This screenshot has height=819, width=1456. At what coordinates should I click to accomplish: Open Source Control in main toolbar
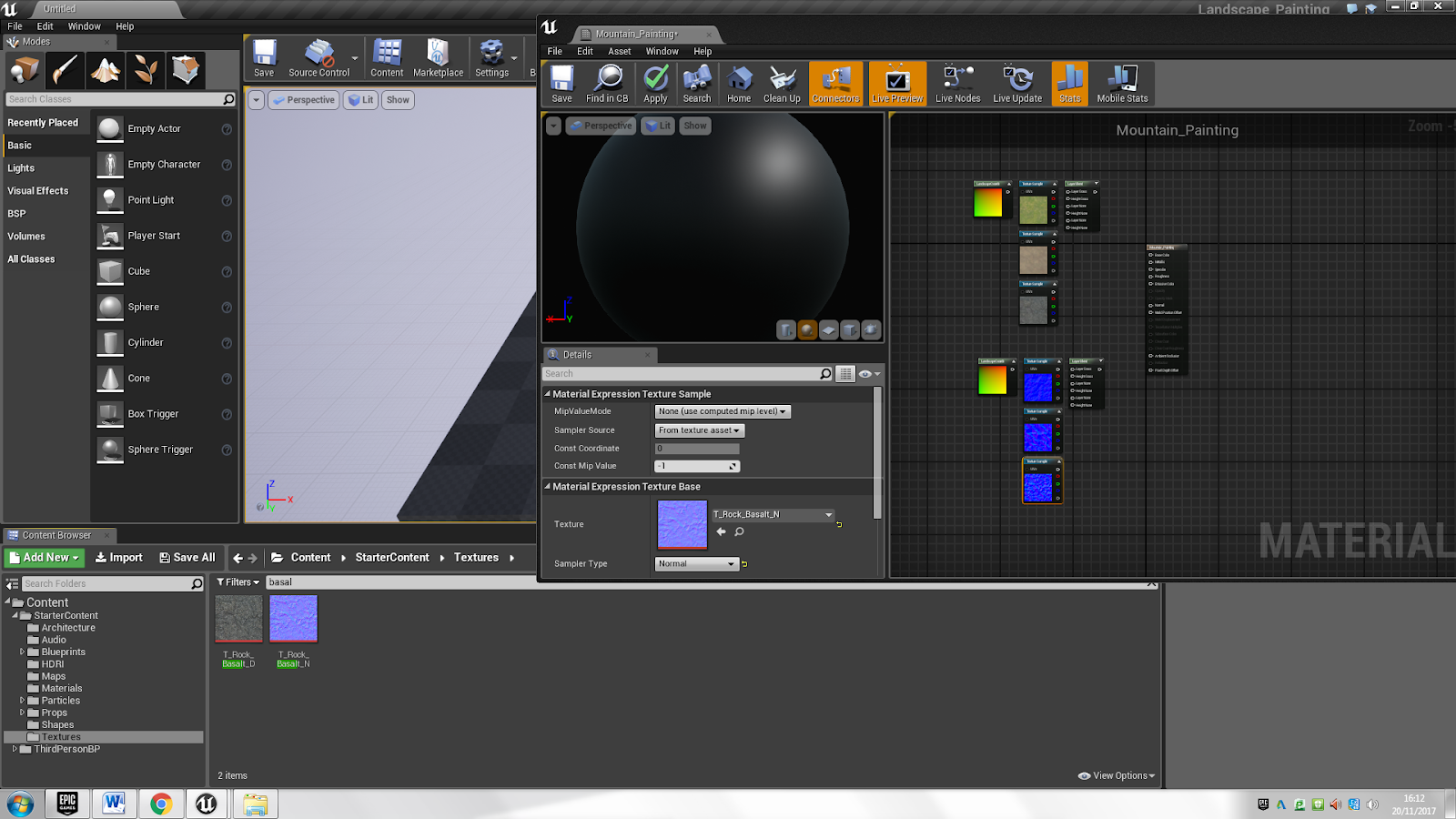(x=319, y=59)
